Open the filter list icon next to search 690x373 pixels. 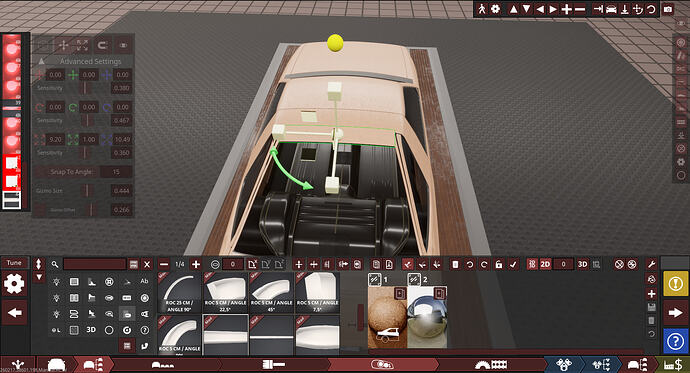[x=134, y=264]
